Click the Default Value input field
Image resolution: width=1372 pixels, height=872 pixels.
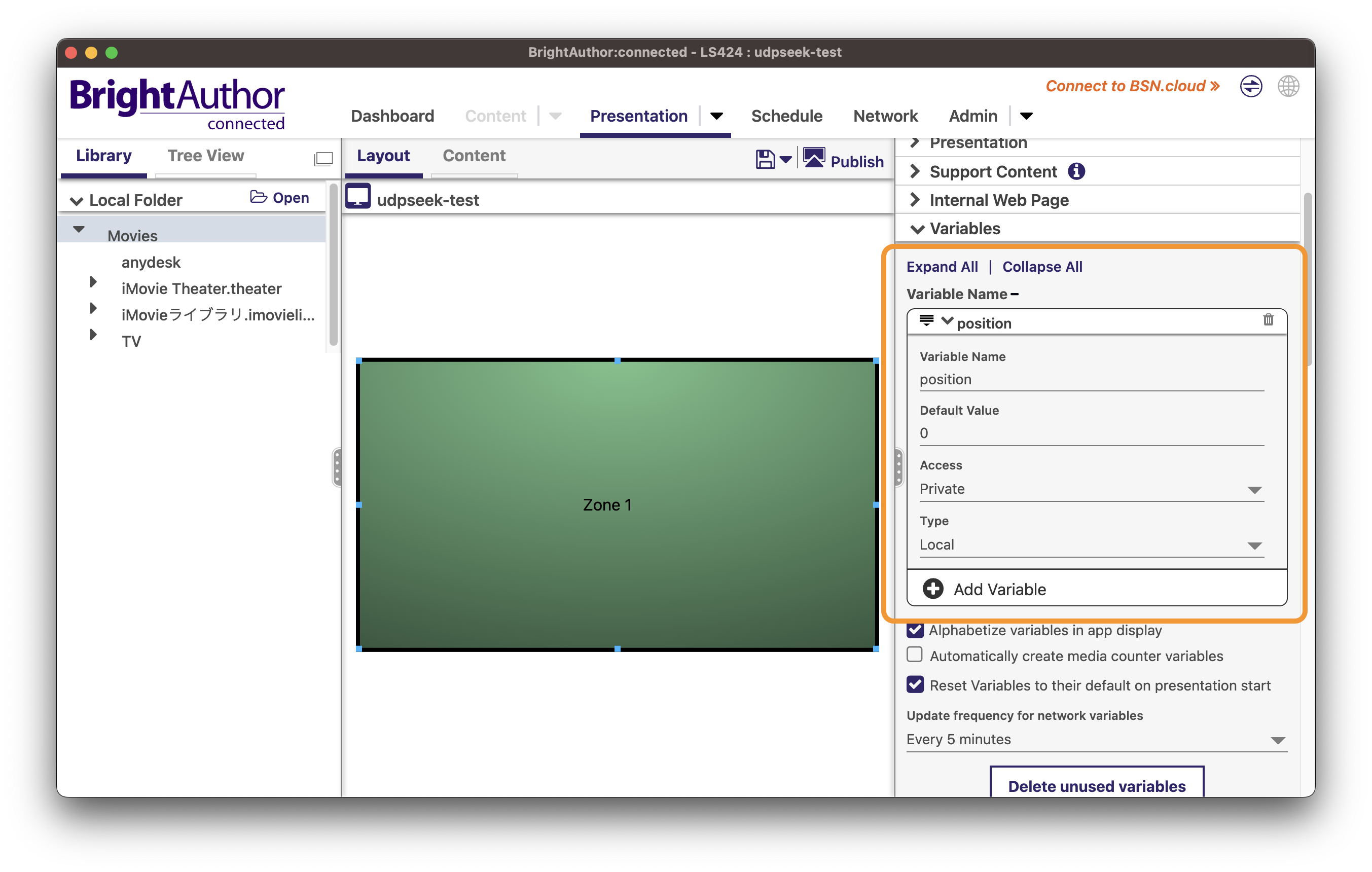(1091, 433)
